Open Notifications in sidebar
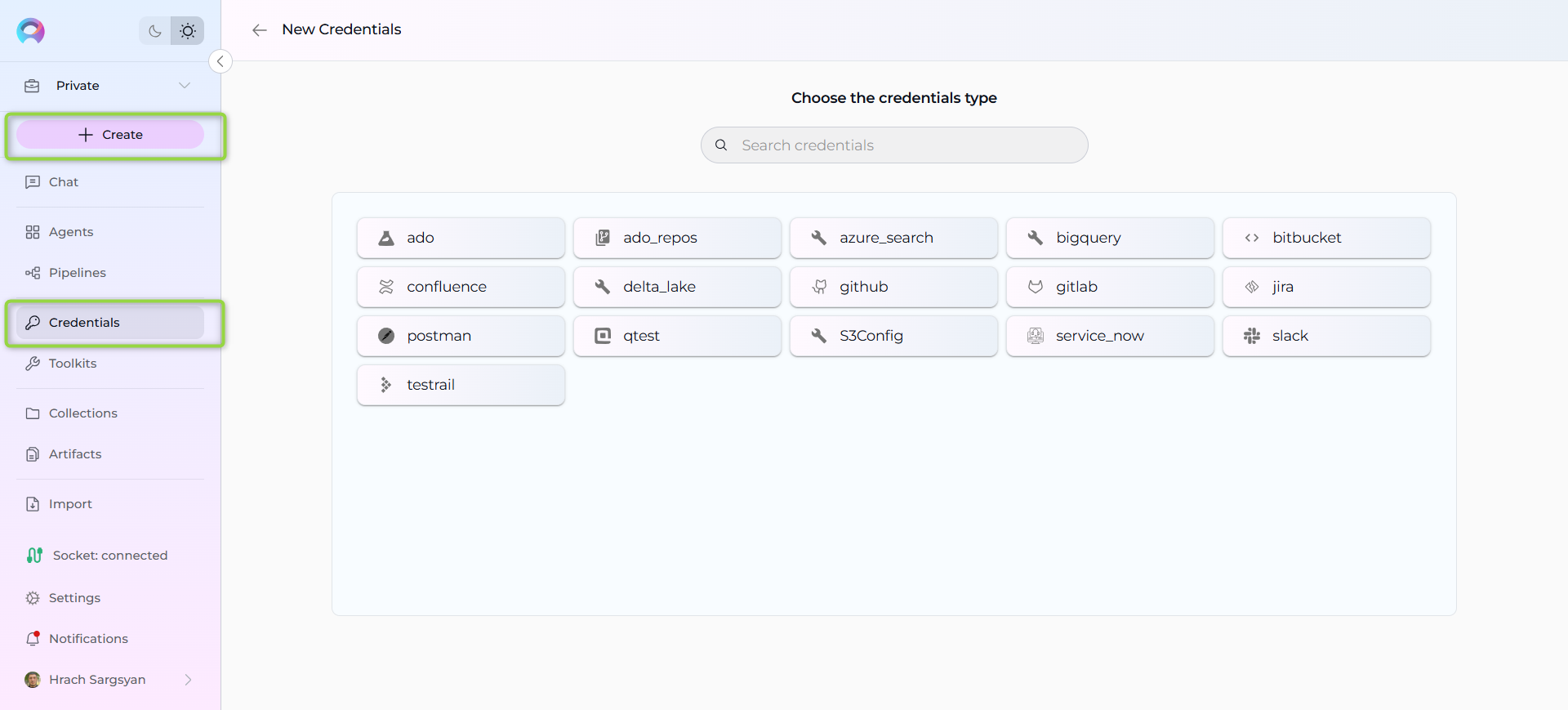Screen dimensions: 1568x710 (x=110, y=639)
